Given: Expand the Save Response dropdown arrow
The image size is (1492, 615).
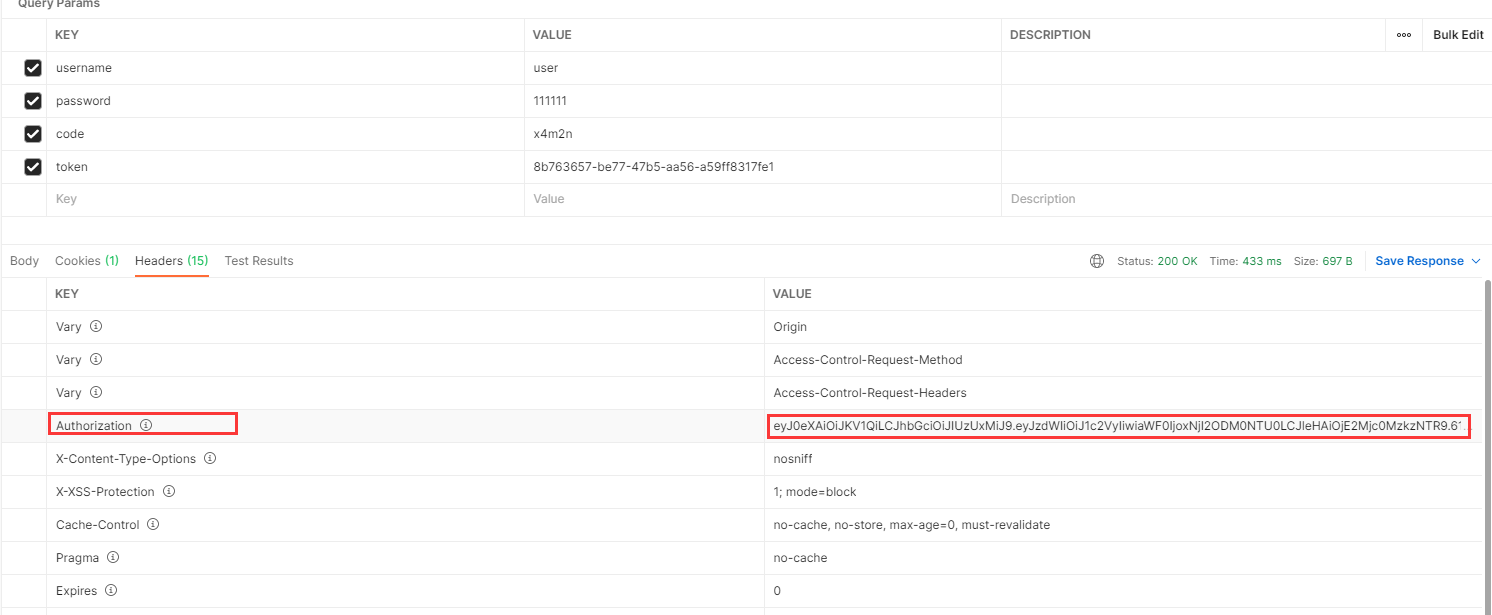Looking at the screenshot, I should click(x=1475, y=261).
